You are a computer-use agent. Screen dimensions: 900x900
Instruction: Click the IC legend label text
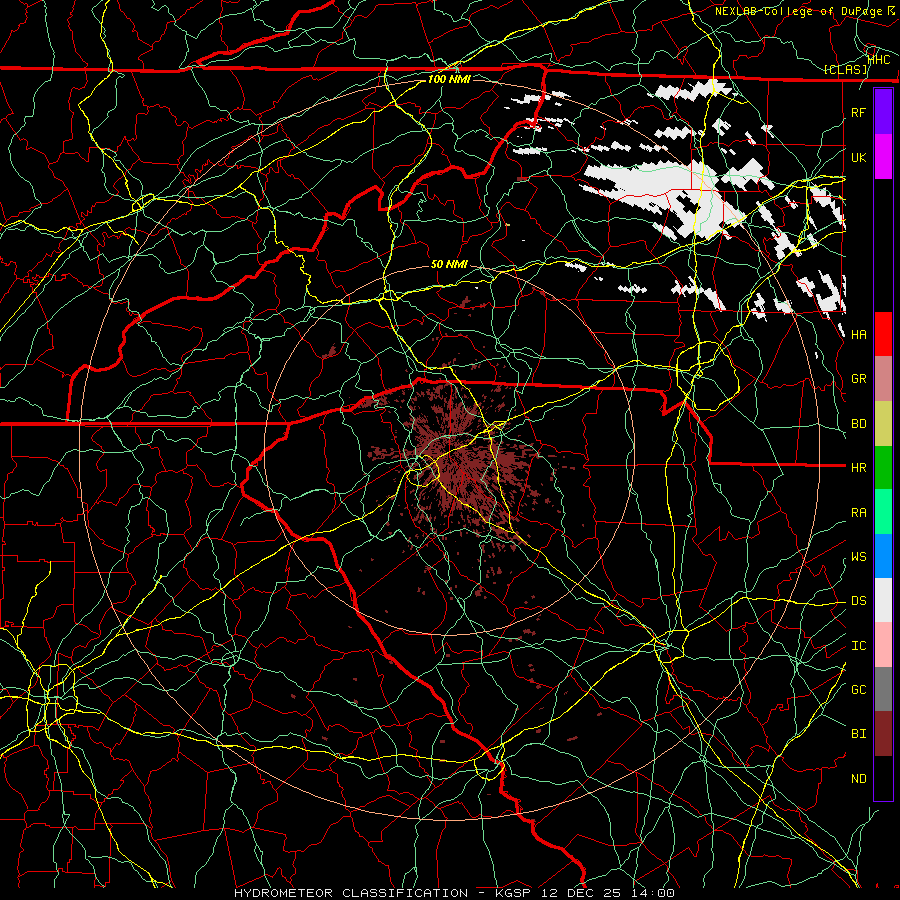point(859,646)
